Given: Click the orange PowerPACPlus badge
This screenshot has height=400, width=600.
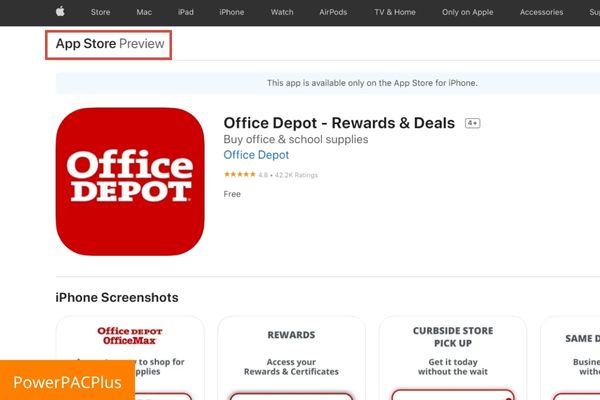Looking at the screenshot, I should pyautogui.click(x=67, y=380).
